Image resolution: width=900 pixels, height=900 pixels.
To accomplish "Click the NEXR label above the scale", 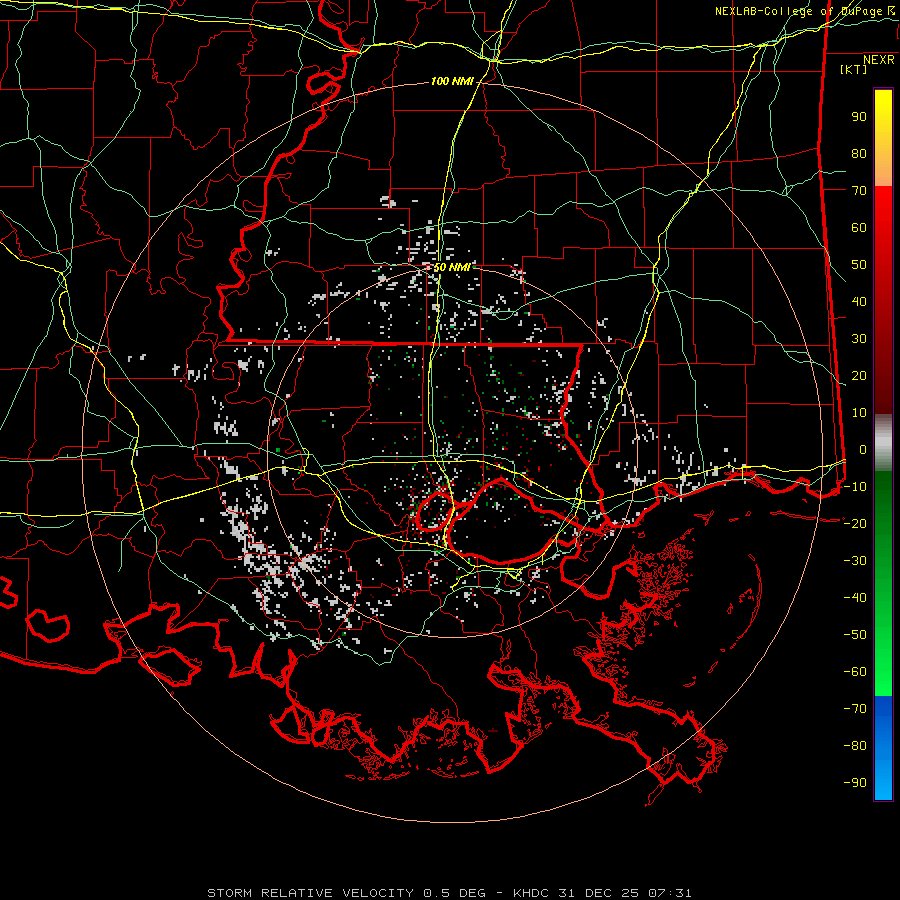I will (879, 60).
